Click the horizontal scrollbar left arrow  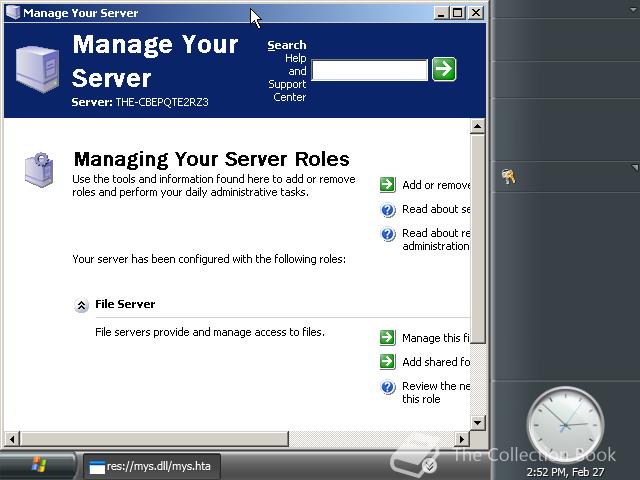[x=12, y=439]
